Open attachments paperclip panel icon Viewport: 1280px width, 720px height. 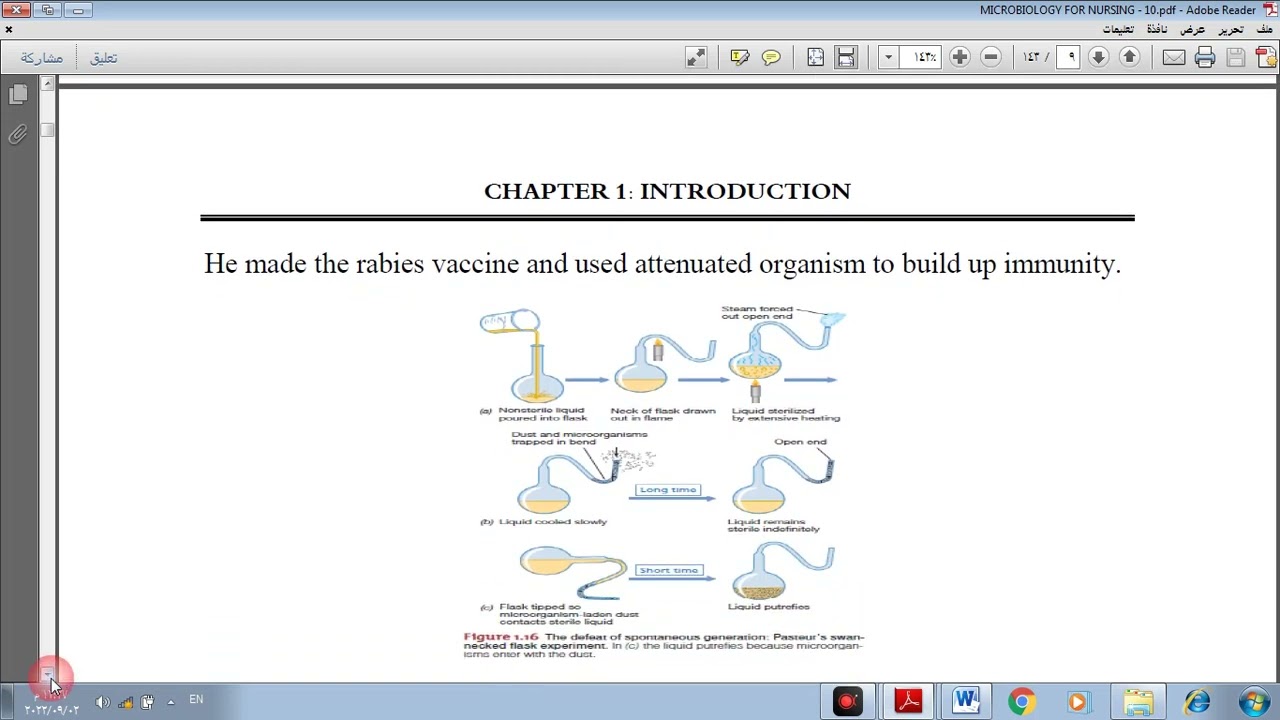[x=18, y=135]
